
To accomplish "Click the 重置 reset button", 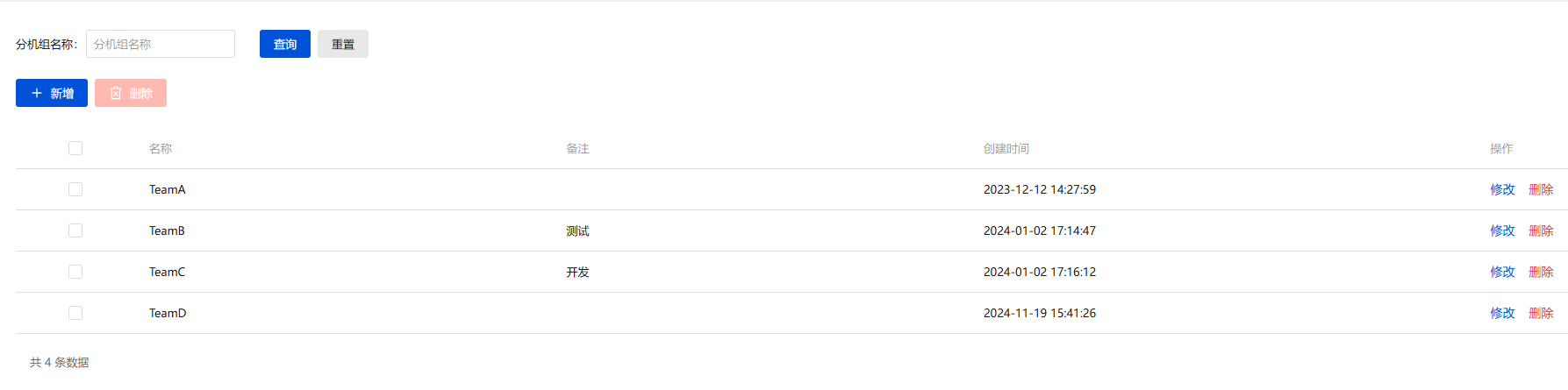I will point(343,44).
